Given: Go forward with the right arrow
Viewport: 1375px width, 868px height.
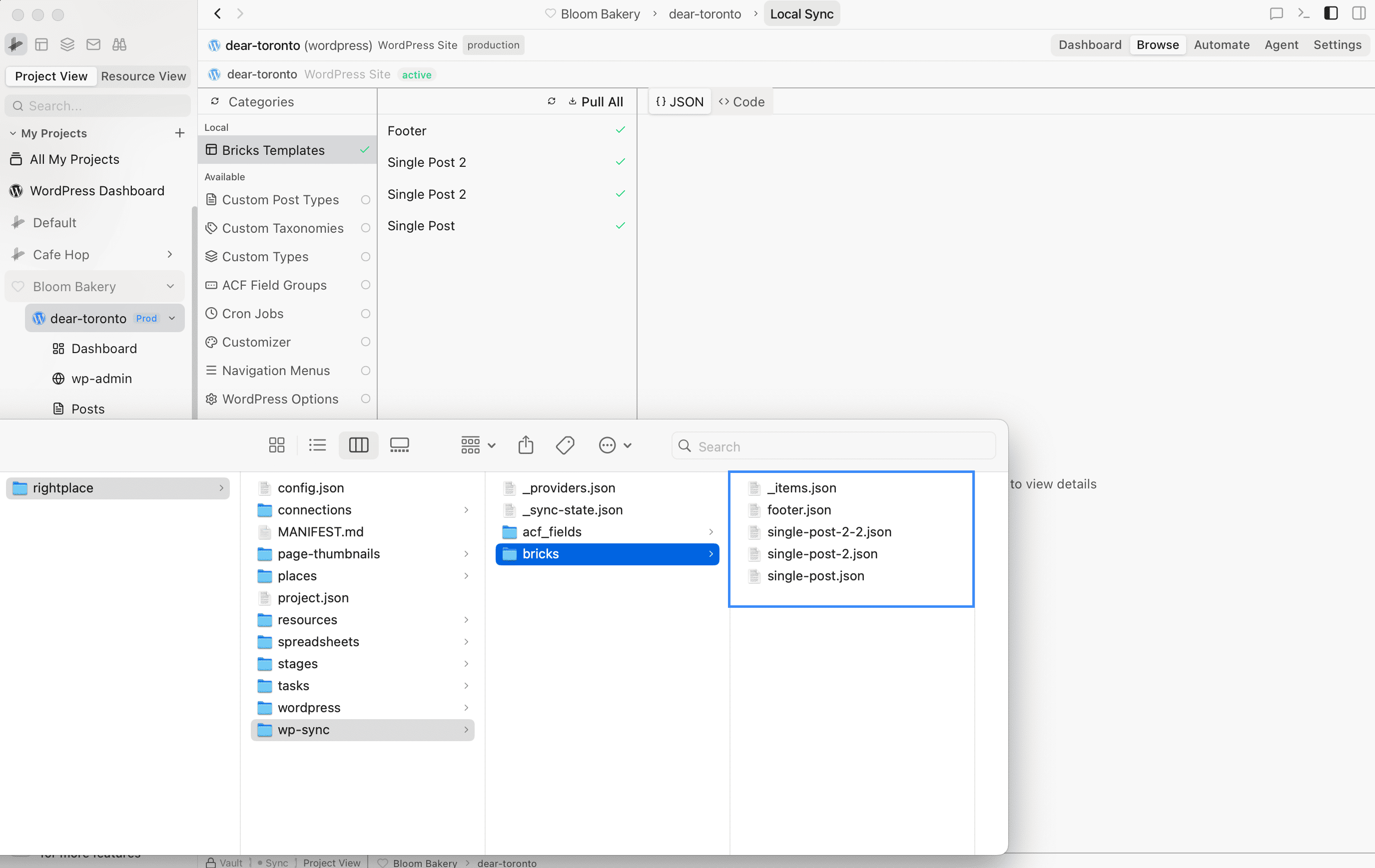Looking at the screenshot, I should click(x=240, y=13).
